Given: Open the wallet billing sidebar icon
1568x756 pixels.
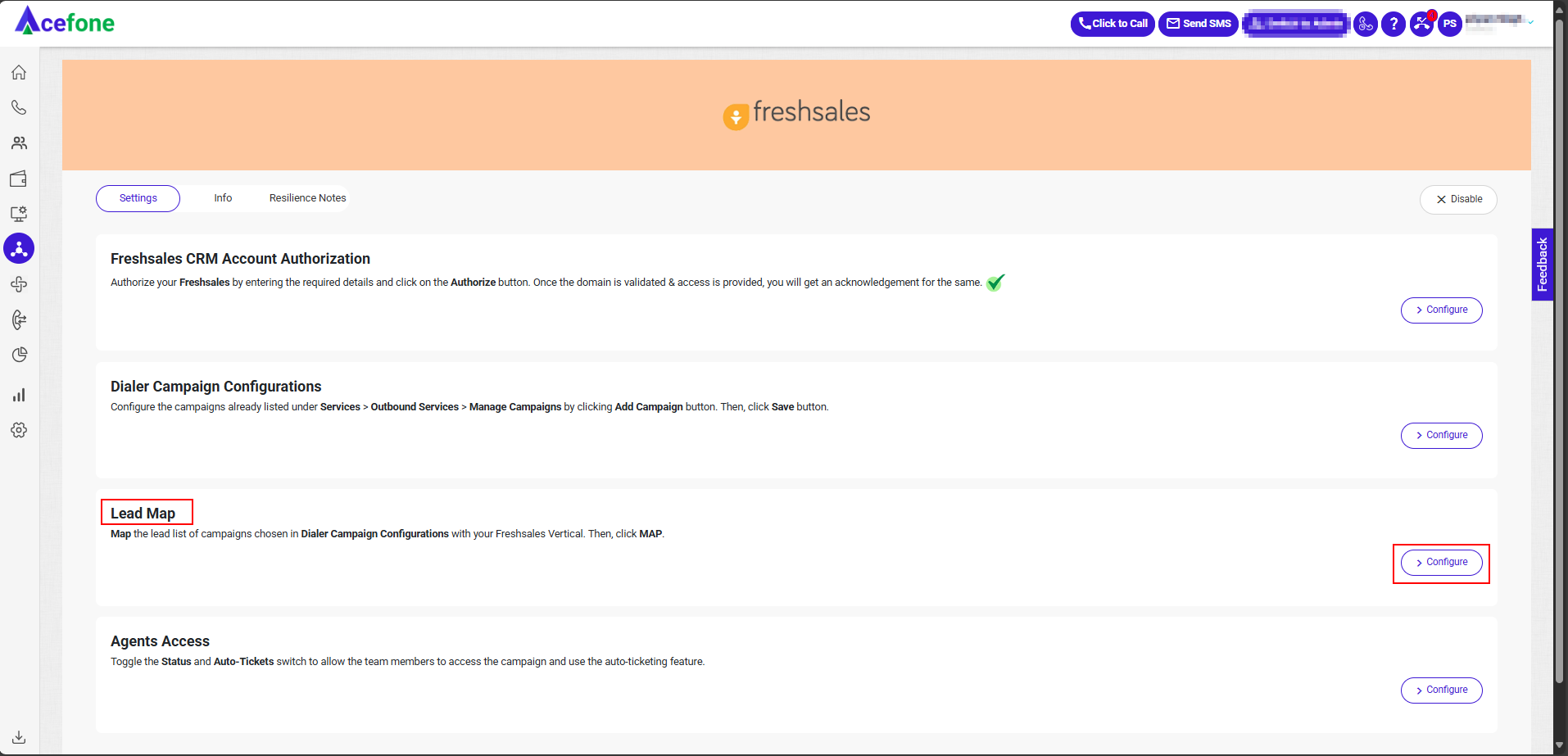Looking at the screenshot, I should (x=19, y=179).
